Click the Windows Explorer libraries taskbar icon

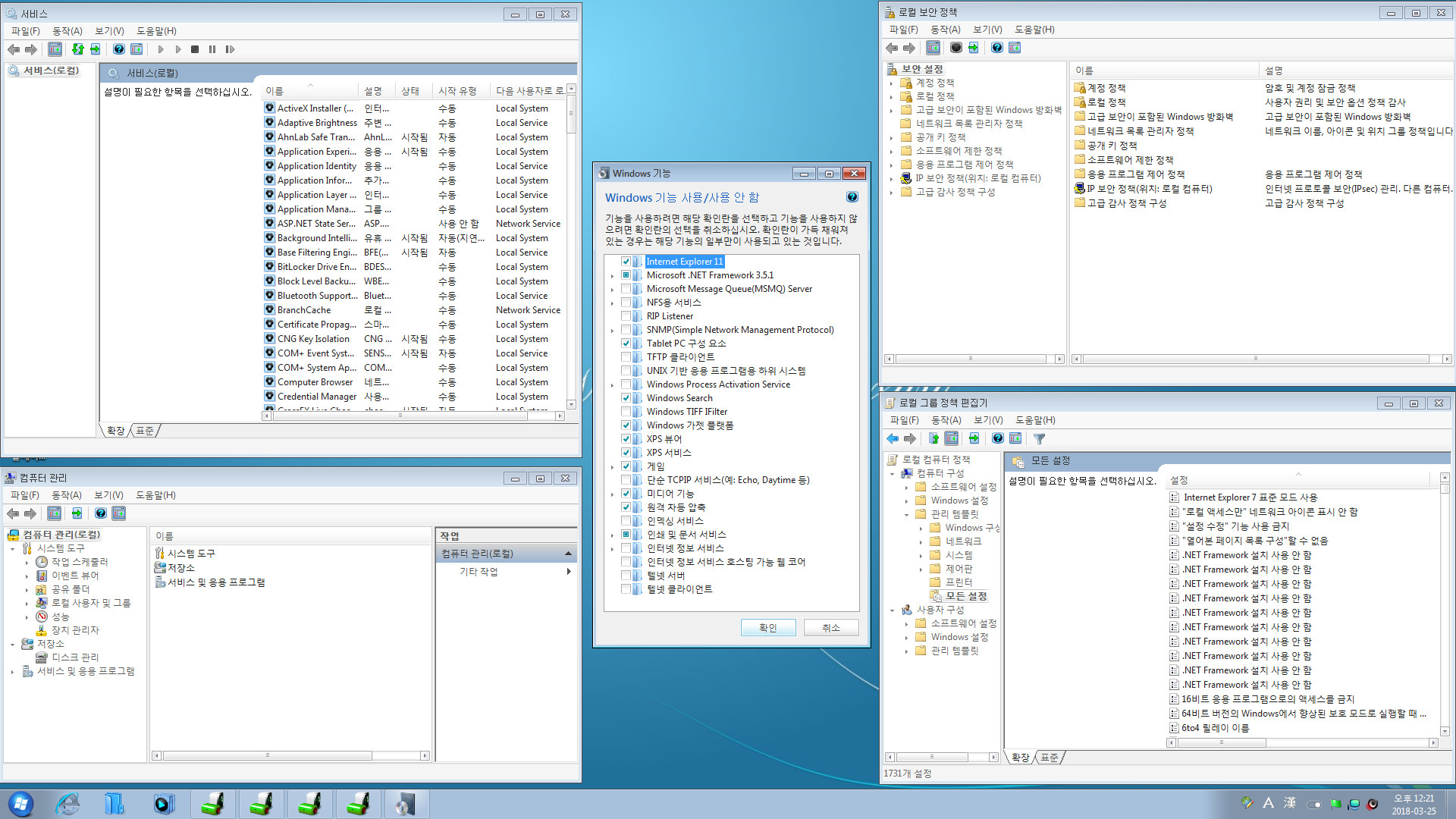pos(115,804)
